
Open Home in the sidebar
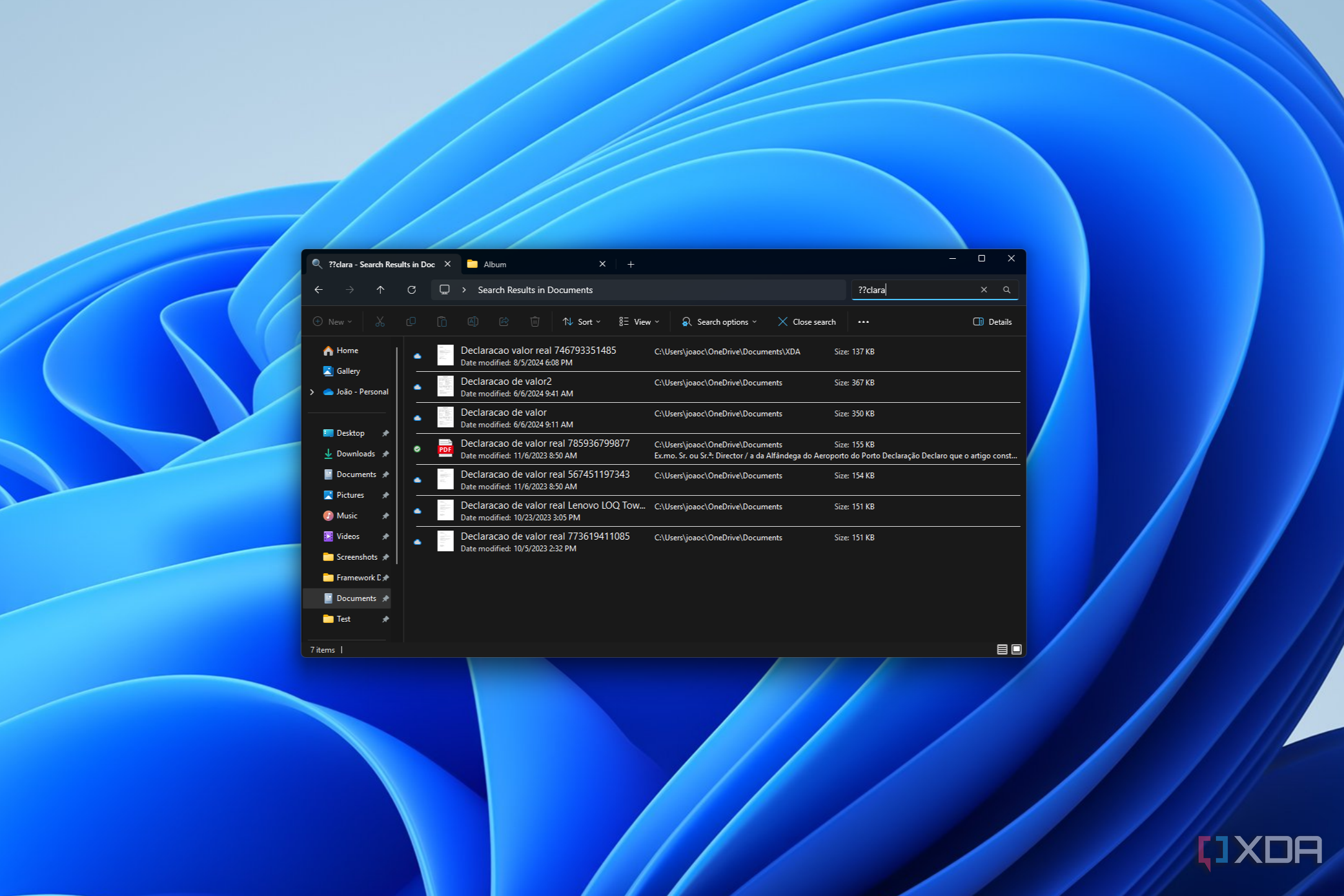(349, 351)
